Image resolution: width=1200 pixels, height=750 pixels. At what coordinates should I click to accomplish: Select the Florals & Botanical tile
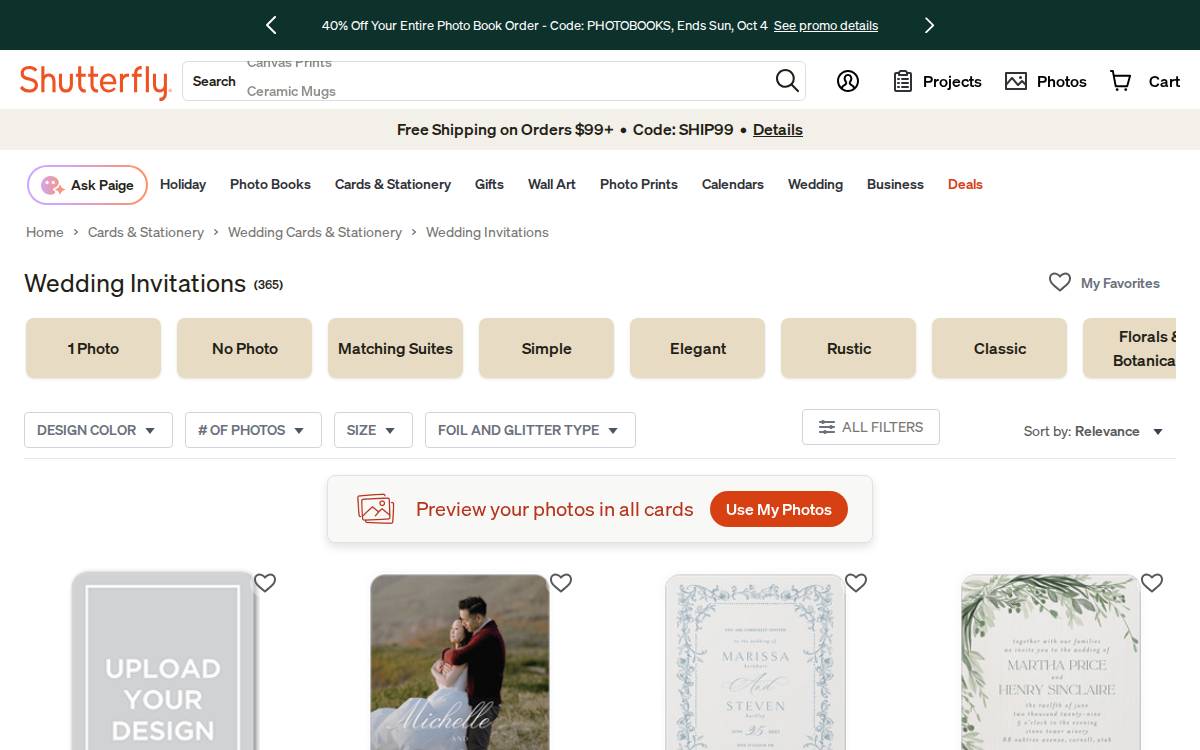(1130, 348)
